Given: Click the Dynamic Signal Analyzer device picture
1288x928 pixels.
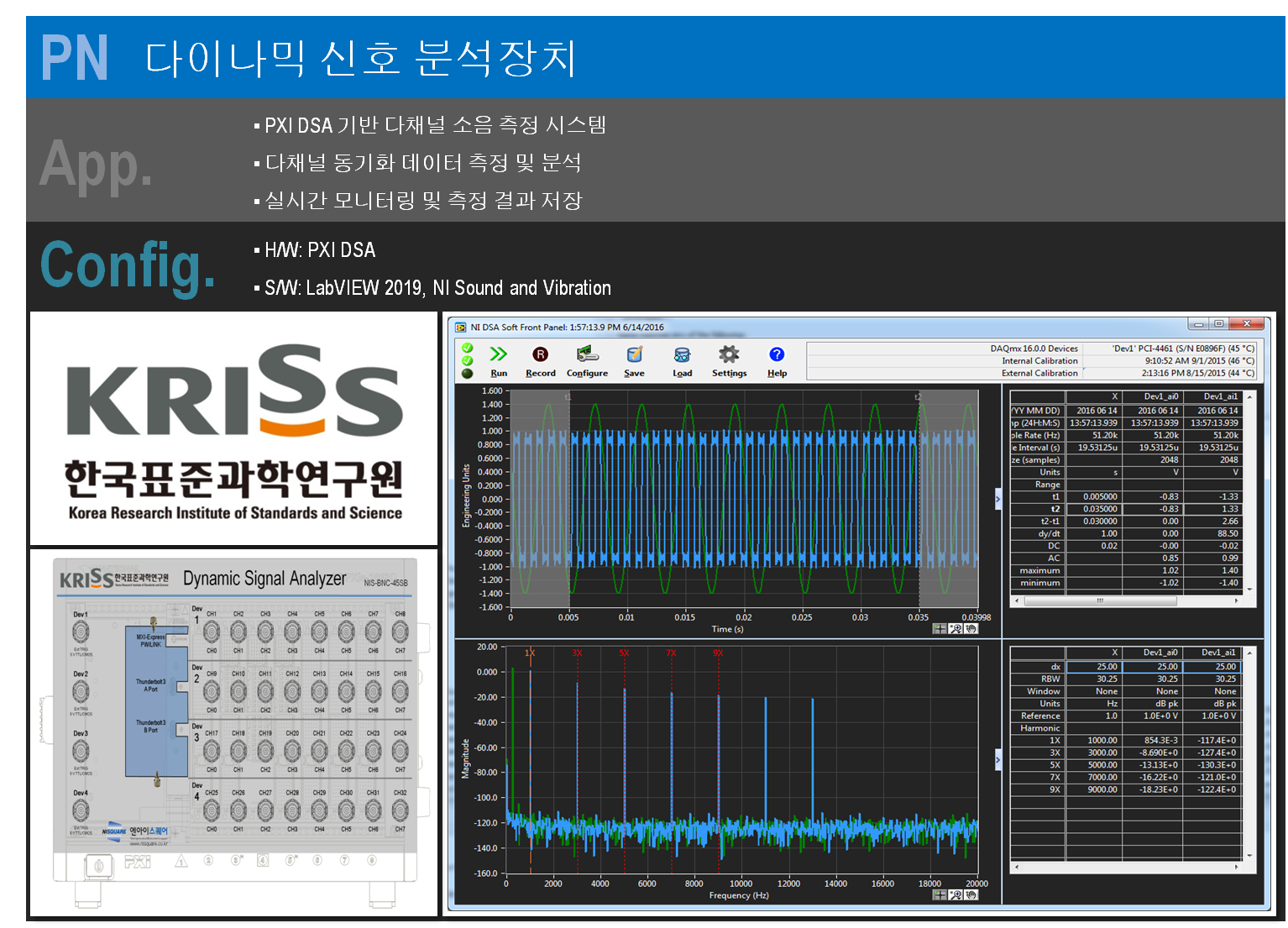Looking at the screenshot, I should pyautogui.click(x=234, y=733).
